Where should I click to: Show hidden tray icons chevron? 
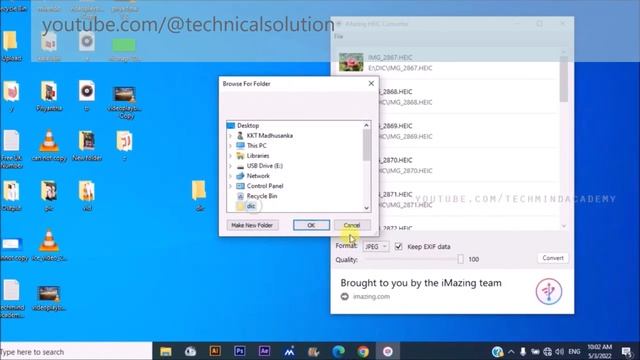[x=511, y=351]
